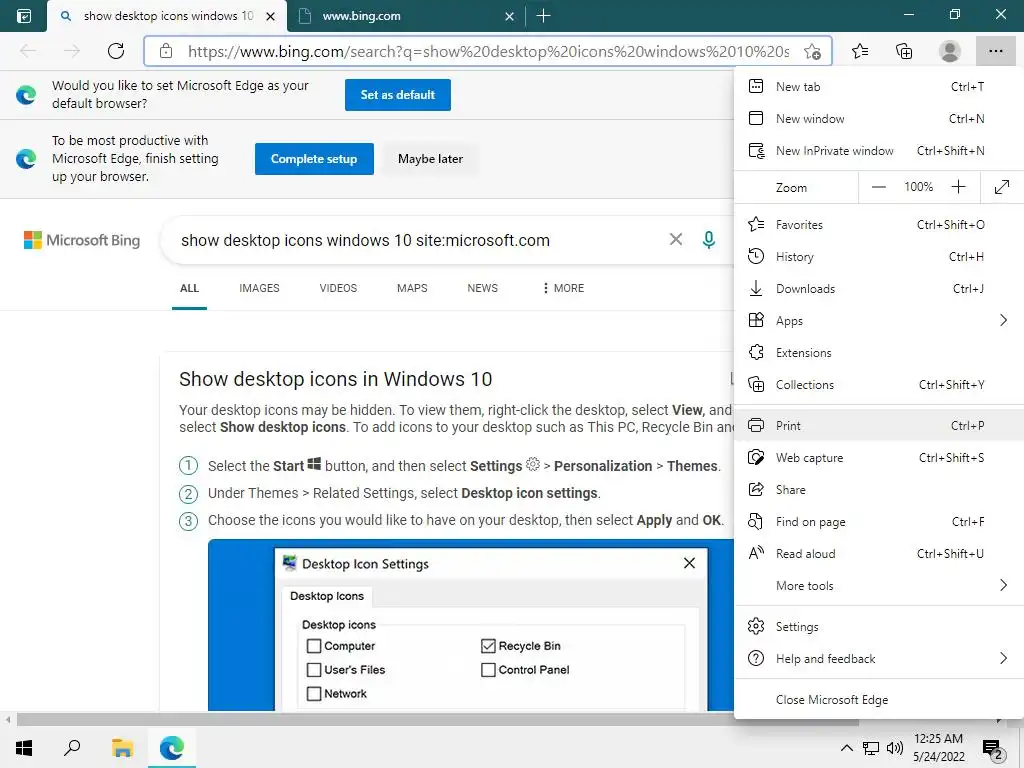This screenshot has width=1024, height=768.
Task: Click the user profile avatar
Action: (950, 51)
